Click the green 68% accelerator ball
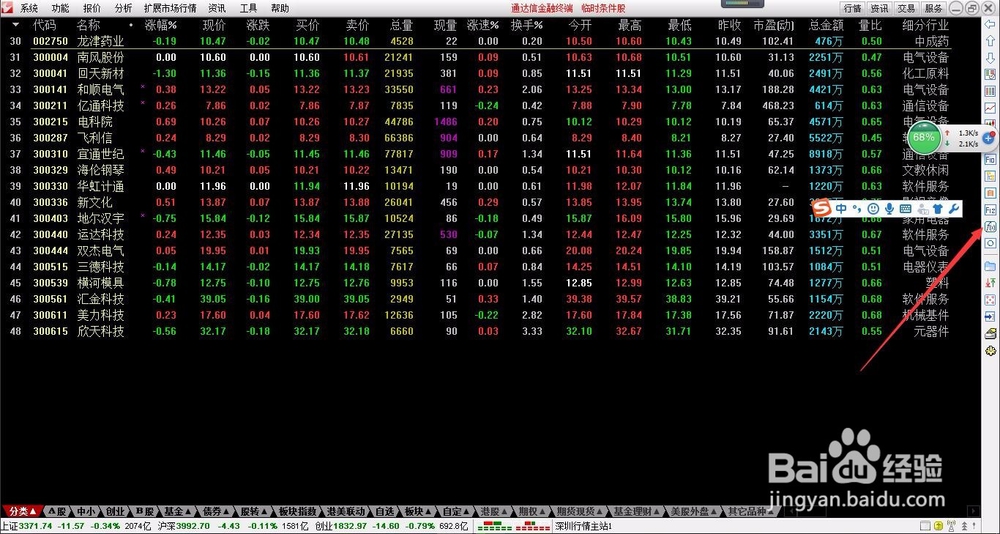 click(x=923, y=138)
